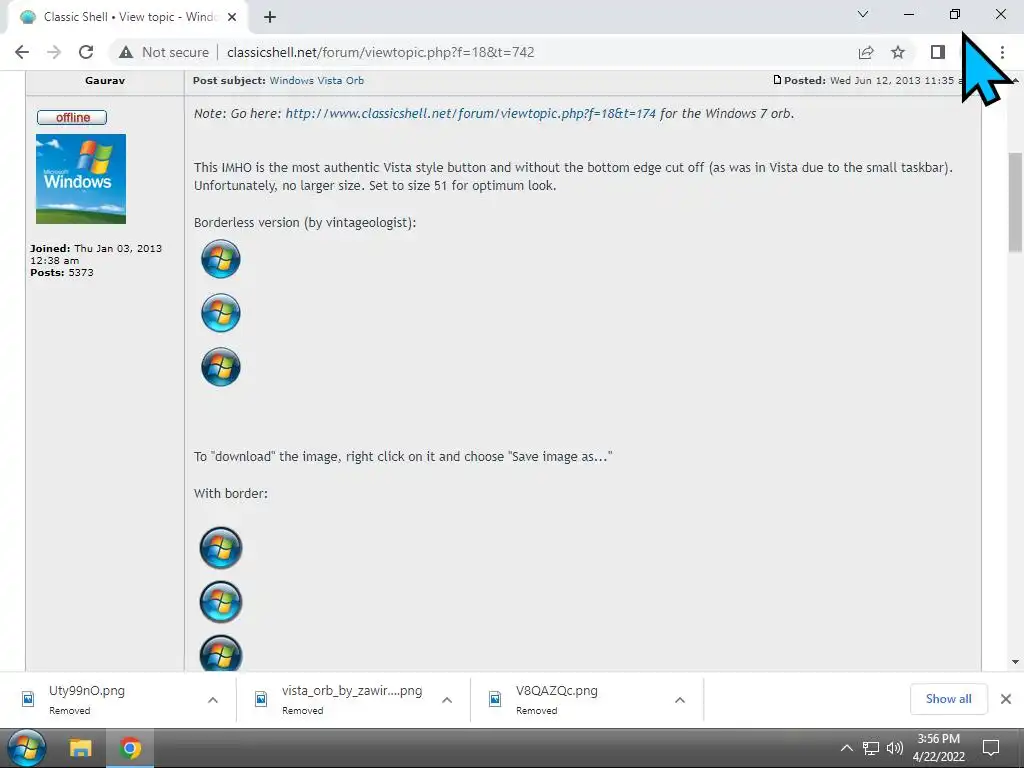Bookmark this page with star icon
1024x768 pixels.
pyautogui.click(x=898, y=52)
